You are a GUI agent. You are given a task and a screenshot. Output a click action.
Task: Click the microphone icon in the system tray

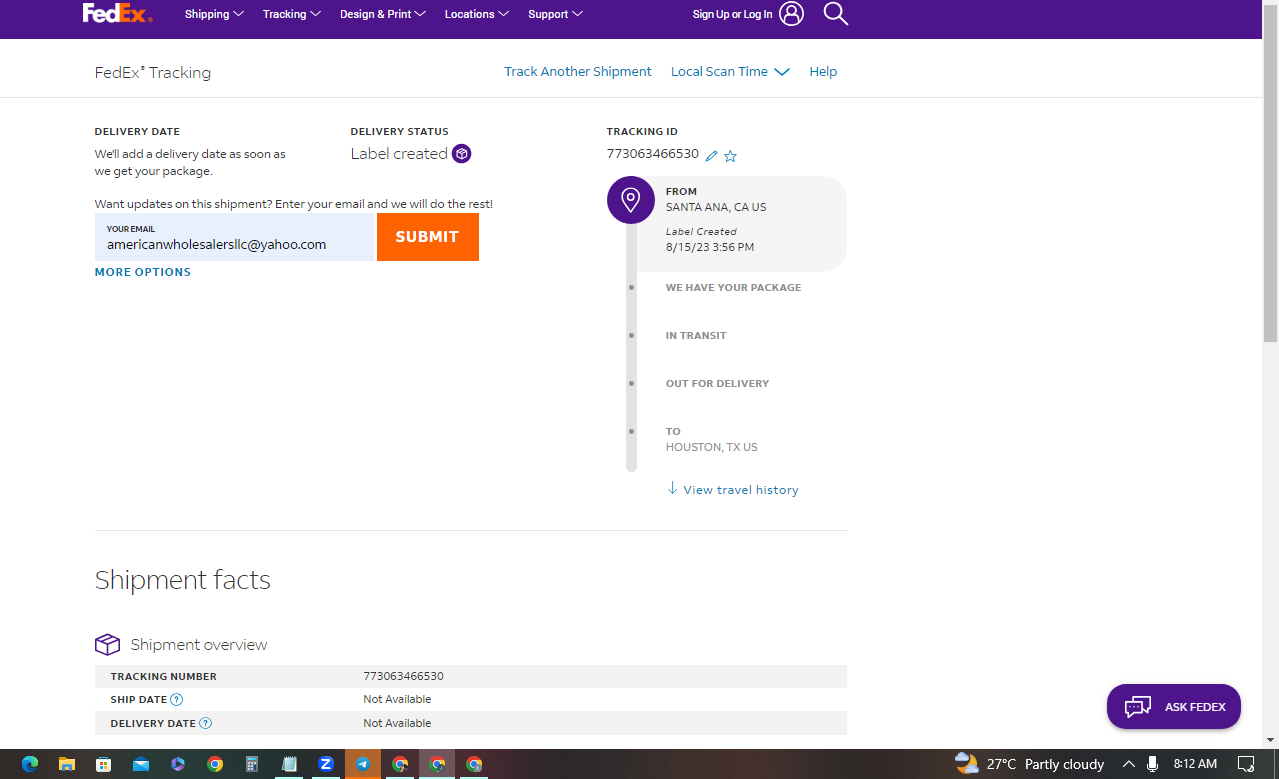[x=1152, y=764]
